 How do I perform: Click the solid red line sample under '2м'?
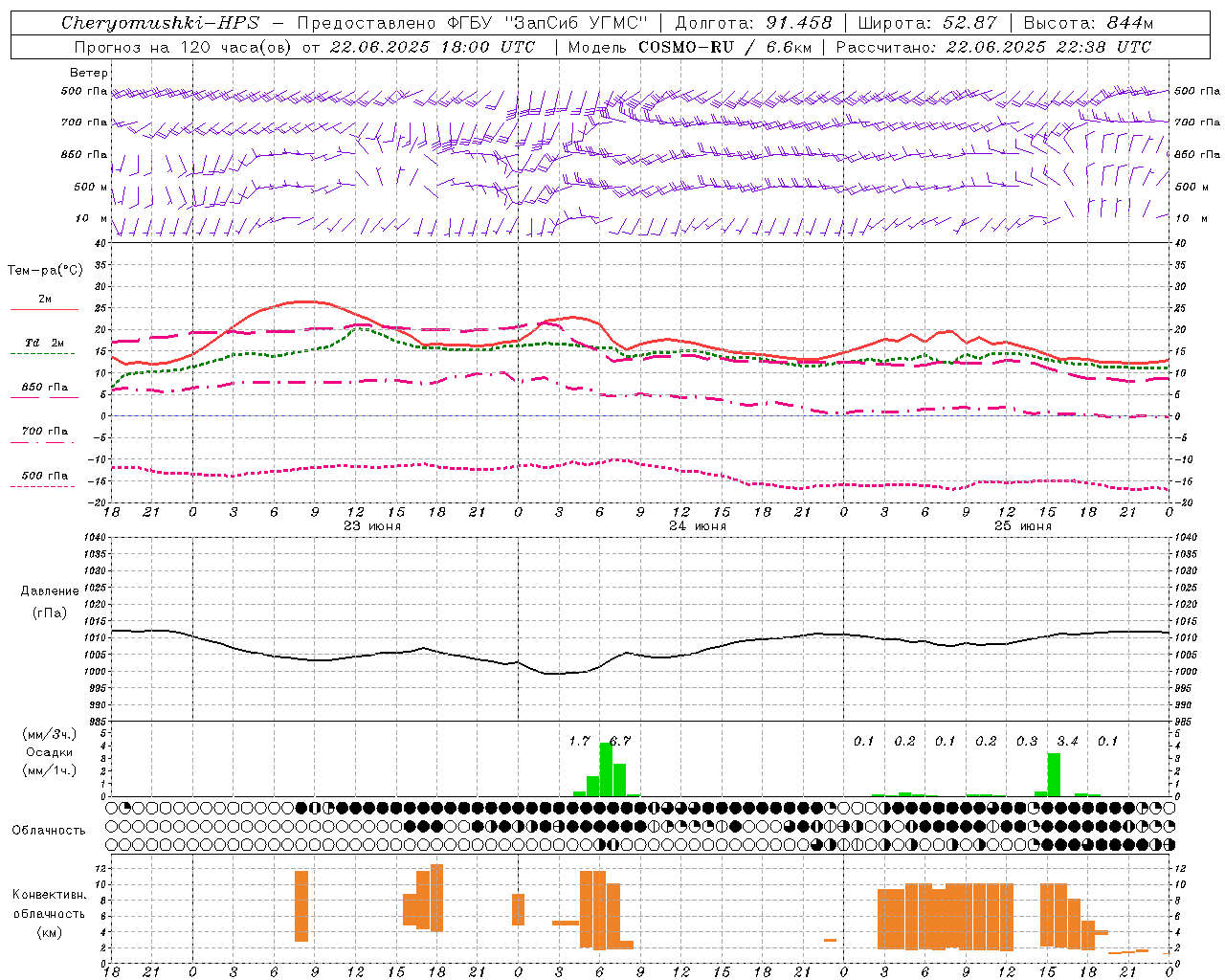tap(44, 310)
